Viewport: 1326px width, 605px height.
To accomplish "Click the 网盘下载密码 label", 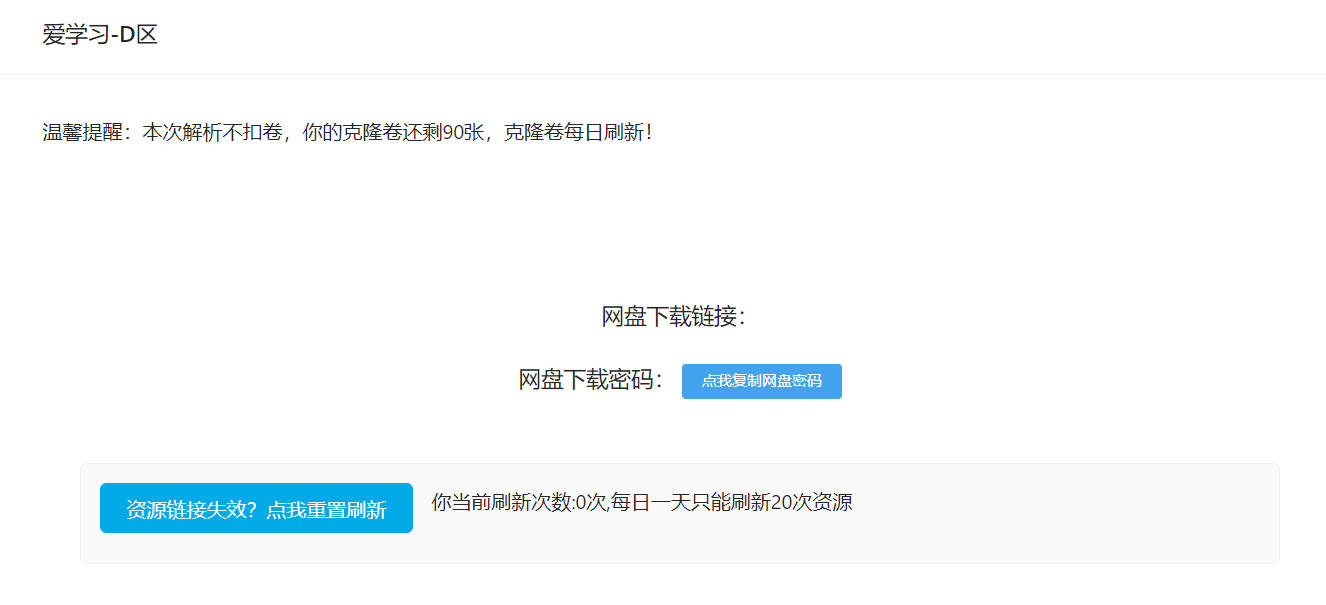I will [591, 380].
